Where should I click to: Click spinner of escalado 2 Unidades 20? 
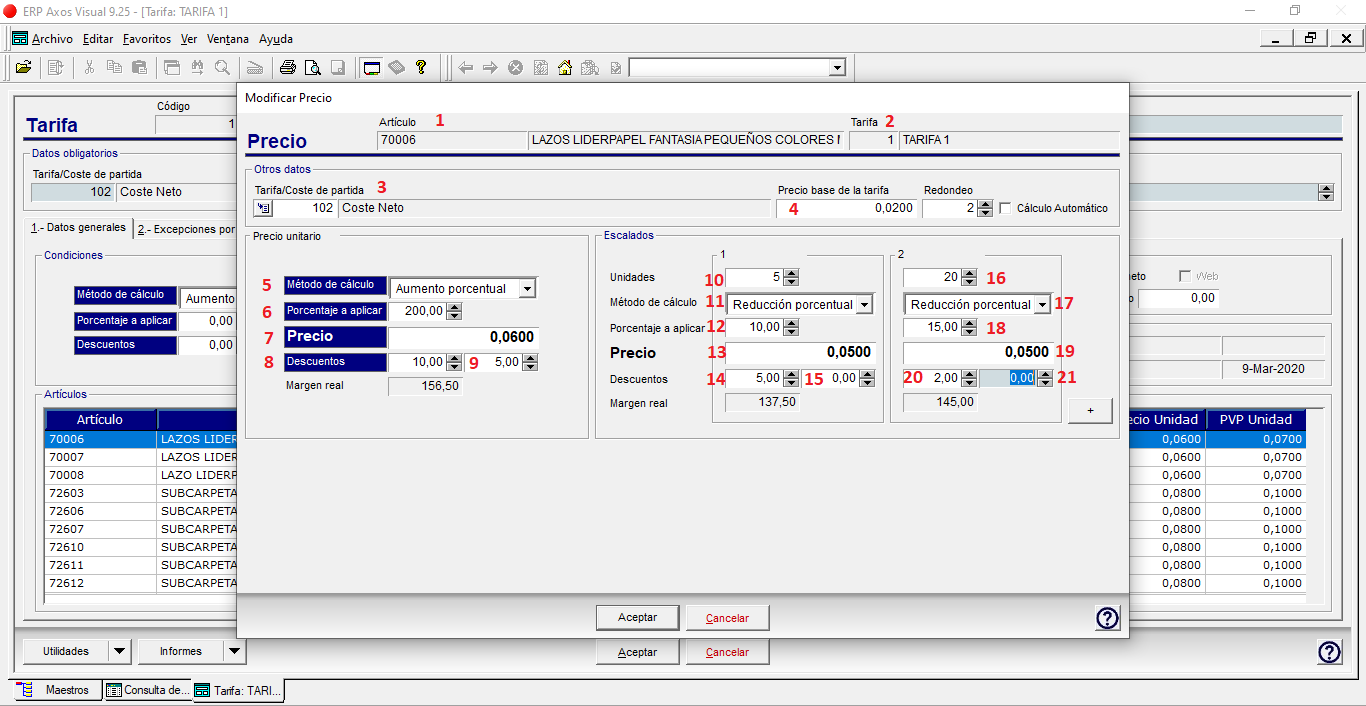point(968,277)
